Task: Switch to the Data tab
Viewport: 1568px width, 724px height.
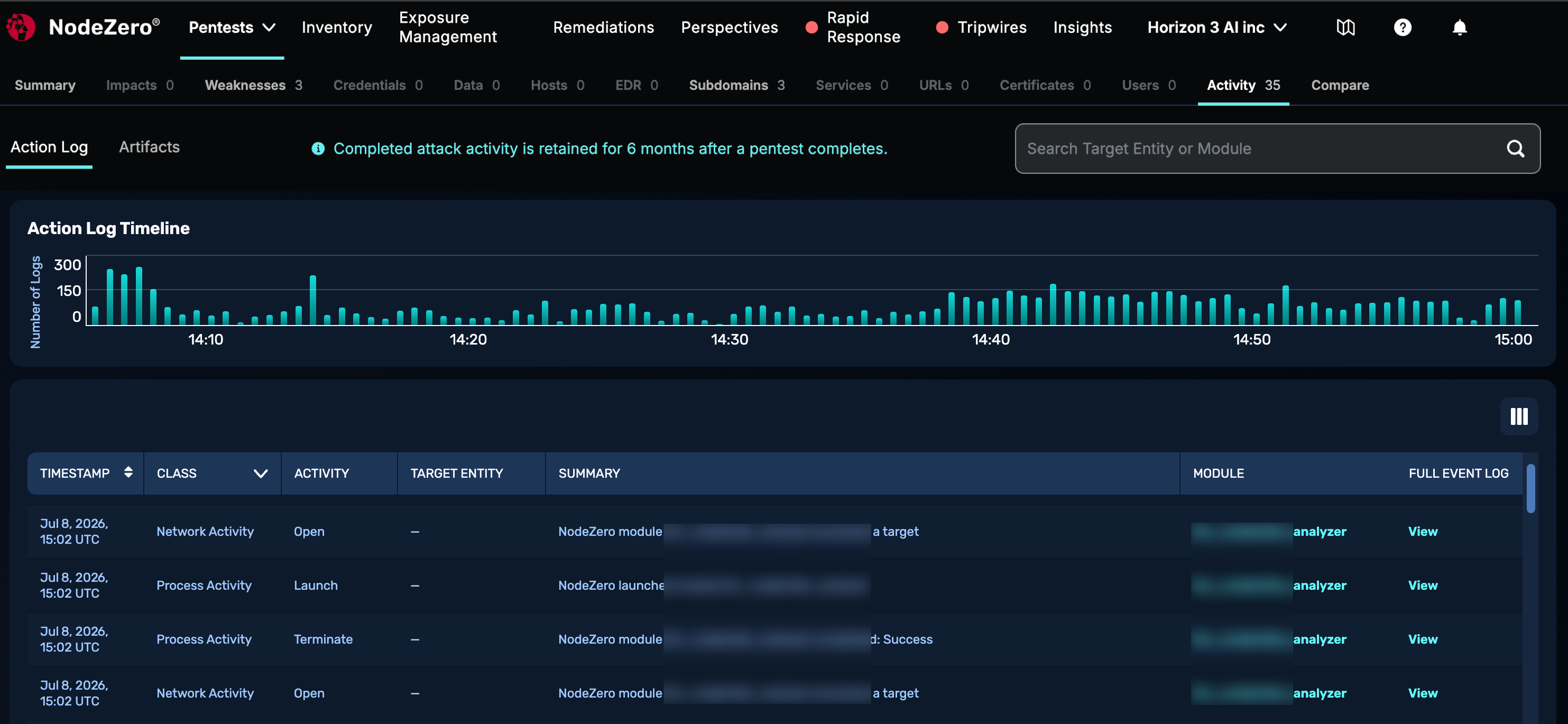Action: (477, 85)
